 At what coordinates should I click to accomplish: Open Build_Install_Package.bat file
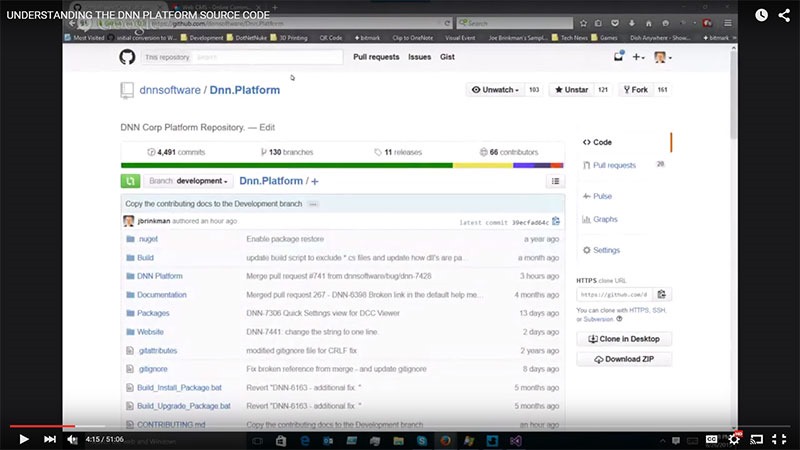coord(179,388)
